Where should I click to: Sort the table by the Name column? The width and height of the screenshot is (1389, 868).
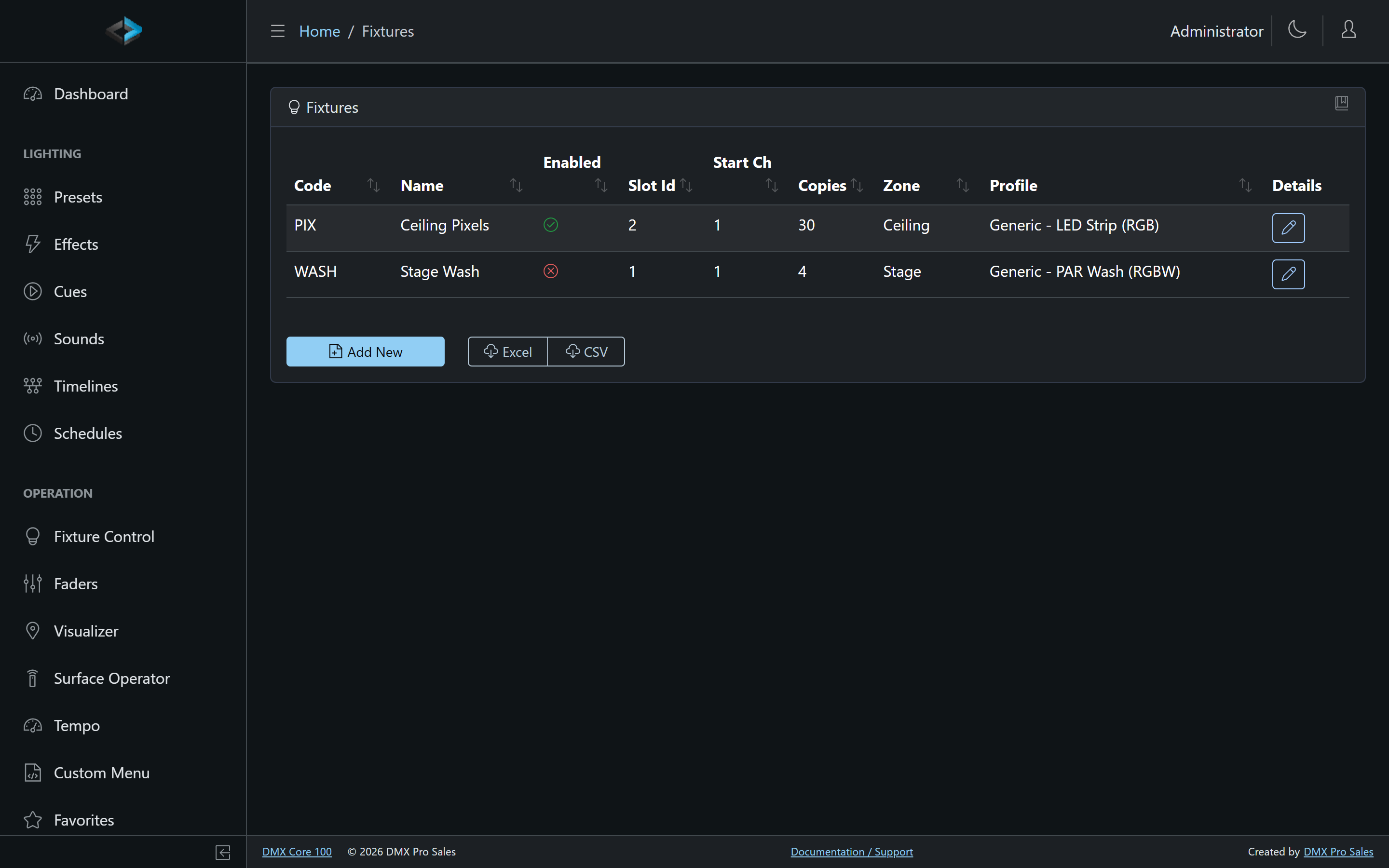pyautogui.click(x=516, y=185)
